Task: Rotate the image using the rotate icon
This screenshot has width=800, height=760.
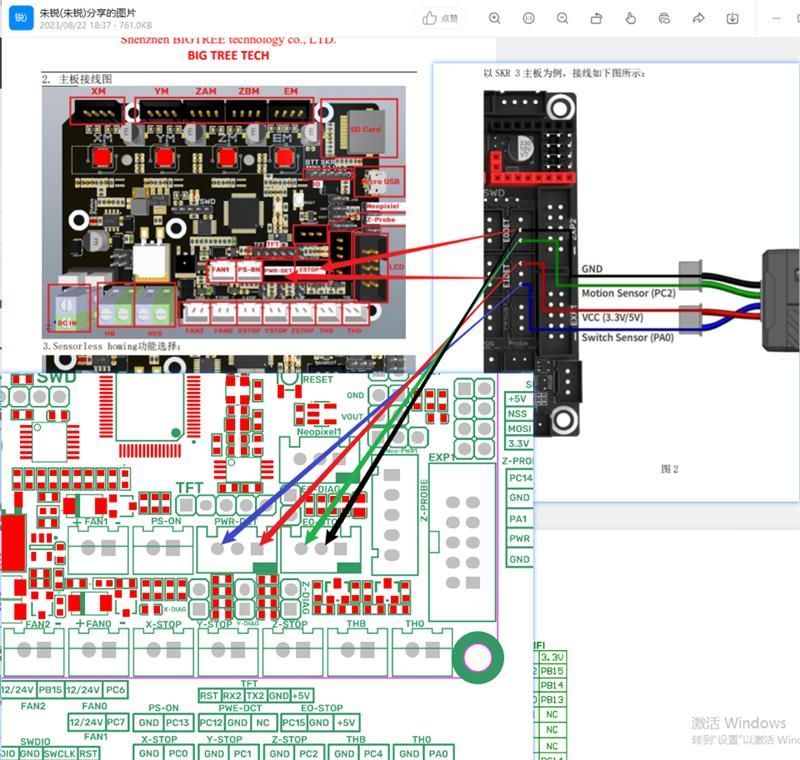Action: pyautogui.click(x=596, y=19)
